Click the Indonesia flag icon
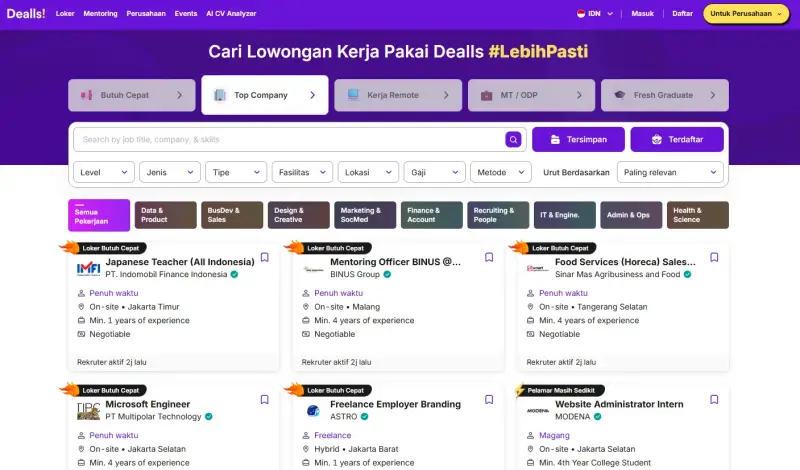The image size is (800, 470). pyautogui.click(x=581, y=14)
